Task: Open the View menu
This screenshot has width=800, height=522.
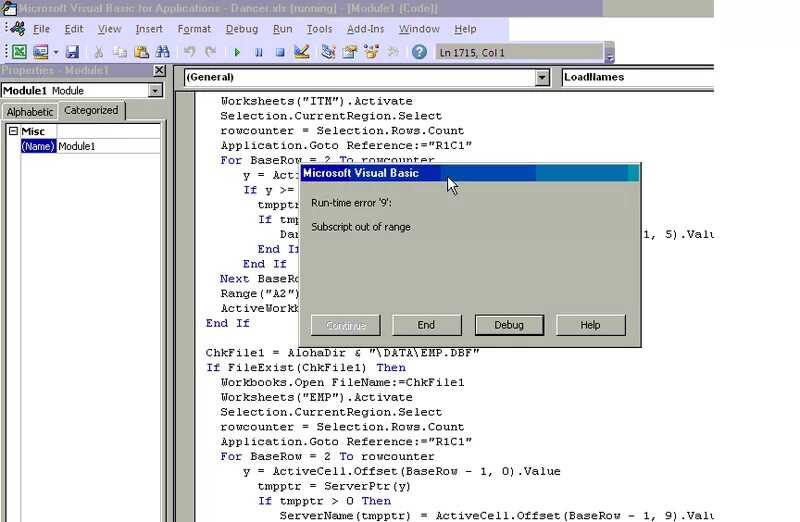Action: pyautogui.click(x=109, y=29)
